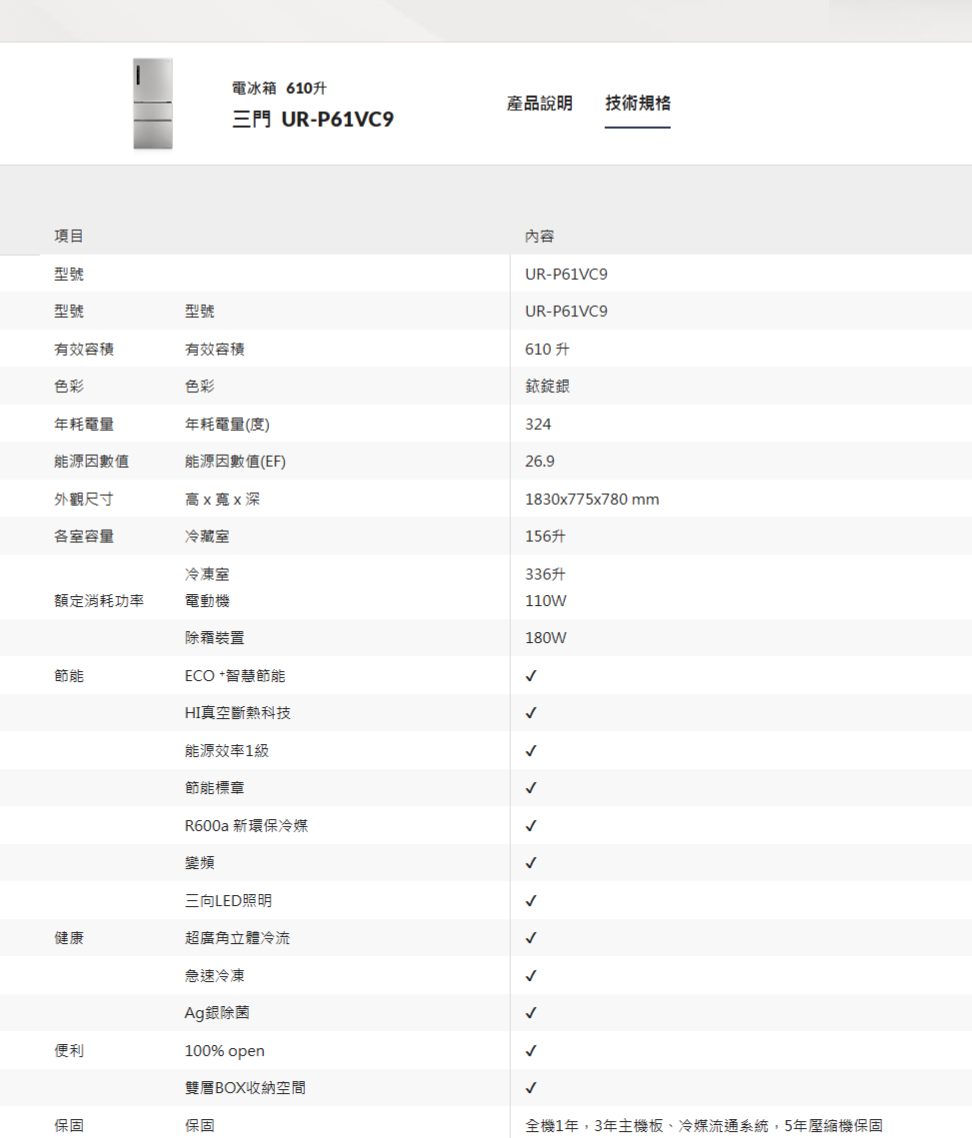Image resolution: width=972 pixels, height=1138 pixels.
Task: Click the 健康 category label
Action: 69,938
